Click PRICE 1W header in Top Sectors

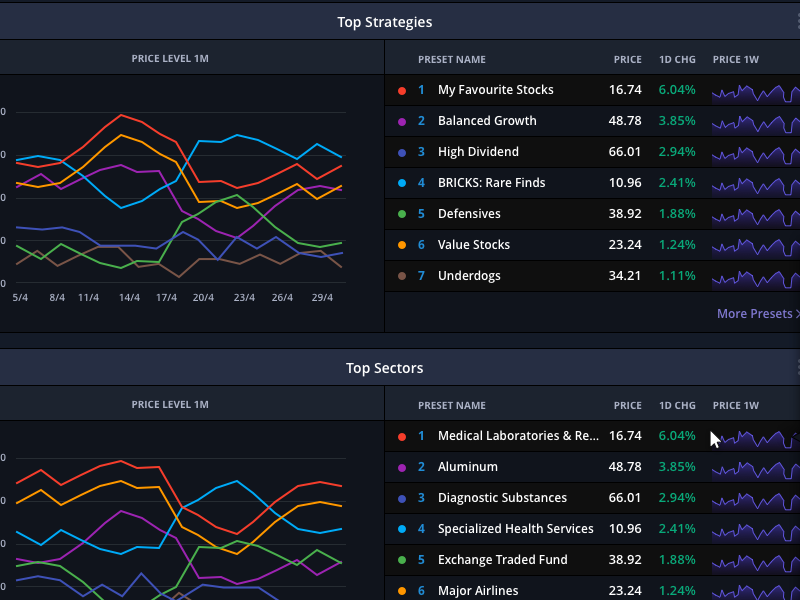pos(736,406)
